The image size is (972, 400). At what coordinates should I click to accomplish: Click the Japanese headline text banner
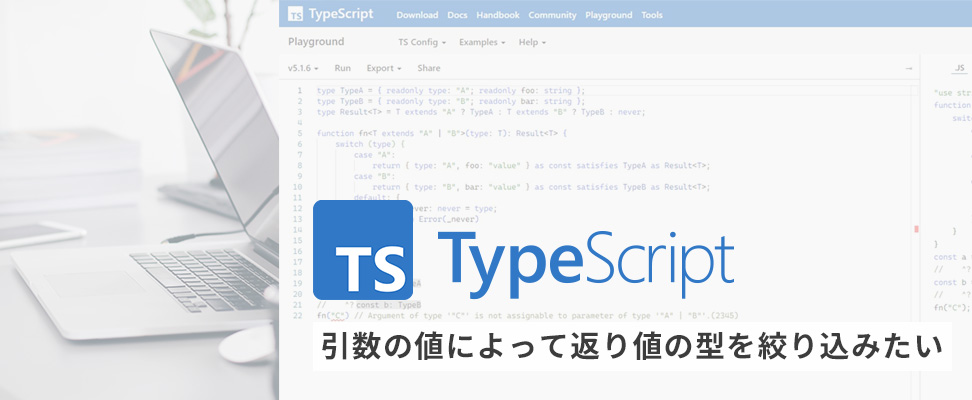(x=632, y=347)
